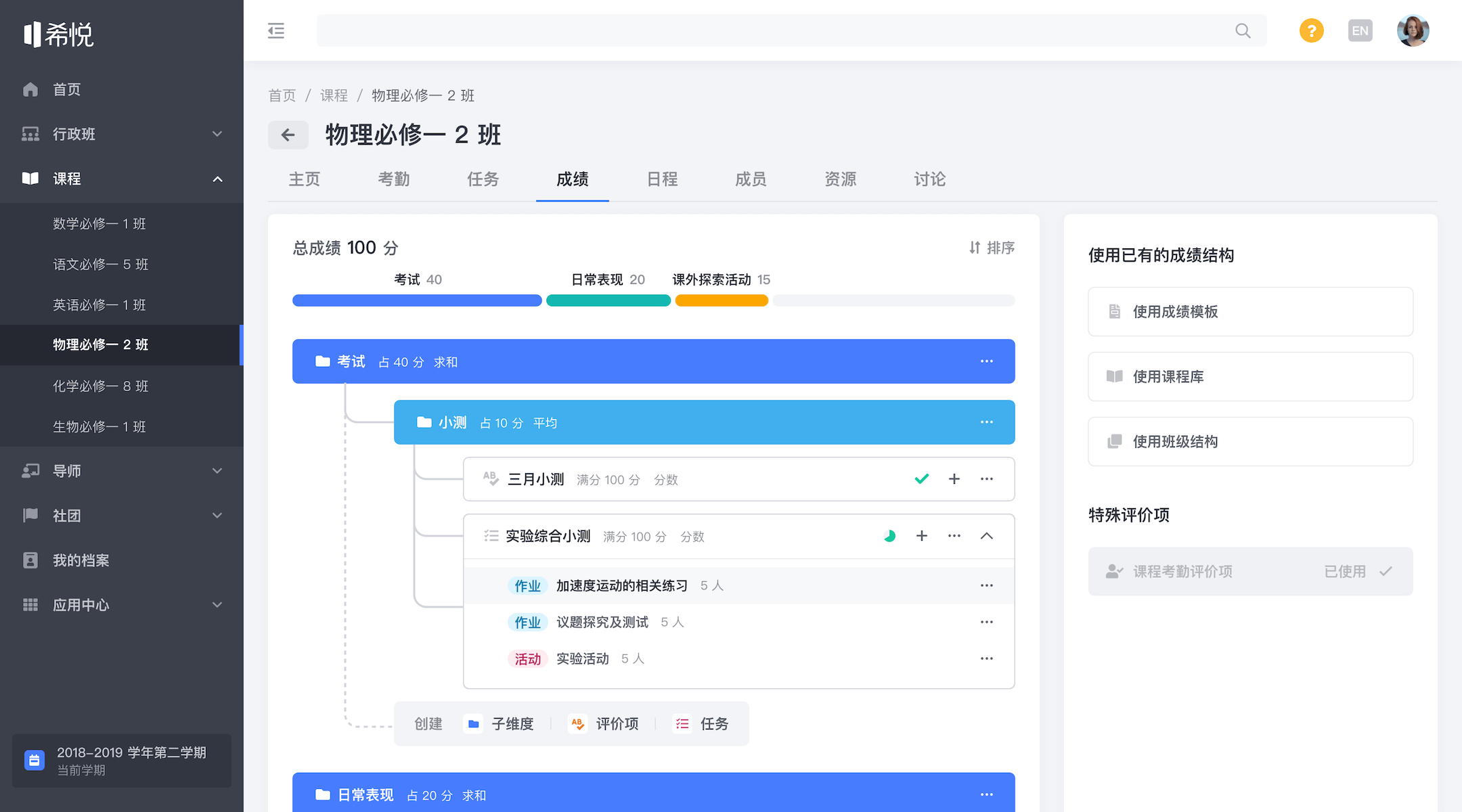Viewport: 1462px width, 812px height.
Task: Toggle progress status icon on 实验综合小测
Action: (x=889, y=536)
